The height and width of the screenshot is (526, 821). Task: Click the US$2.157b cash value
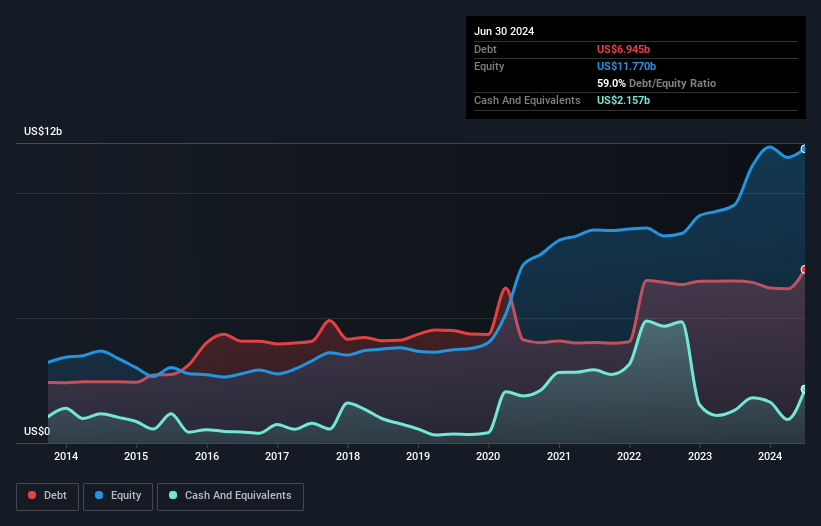(623, 100)
